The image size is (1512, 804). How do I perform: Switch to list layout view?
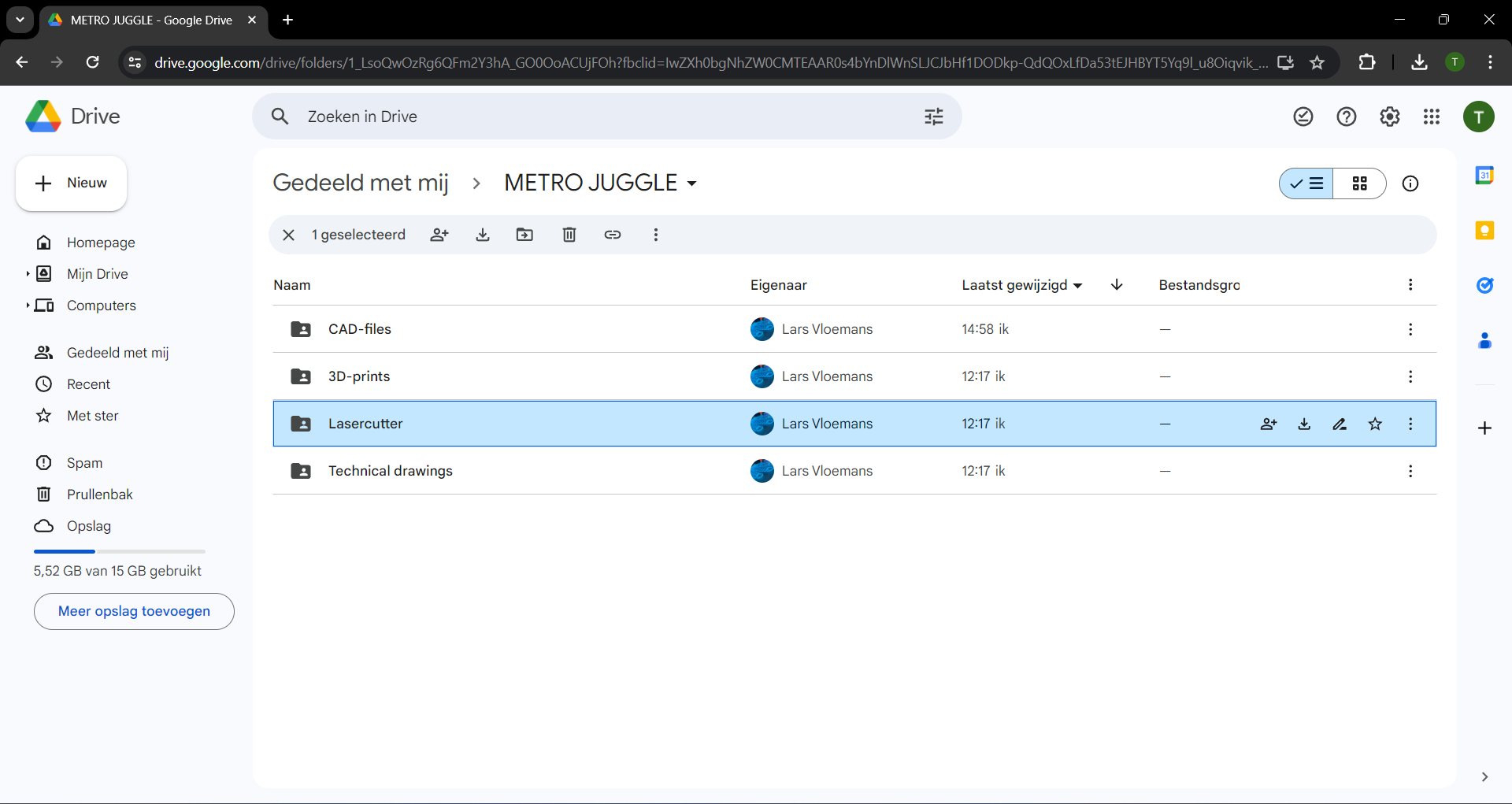1306,183
